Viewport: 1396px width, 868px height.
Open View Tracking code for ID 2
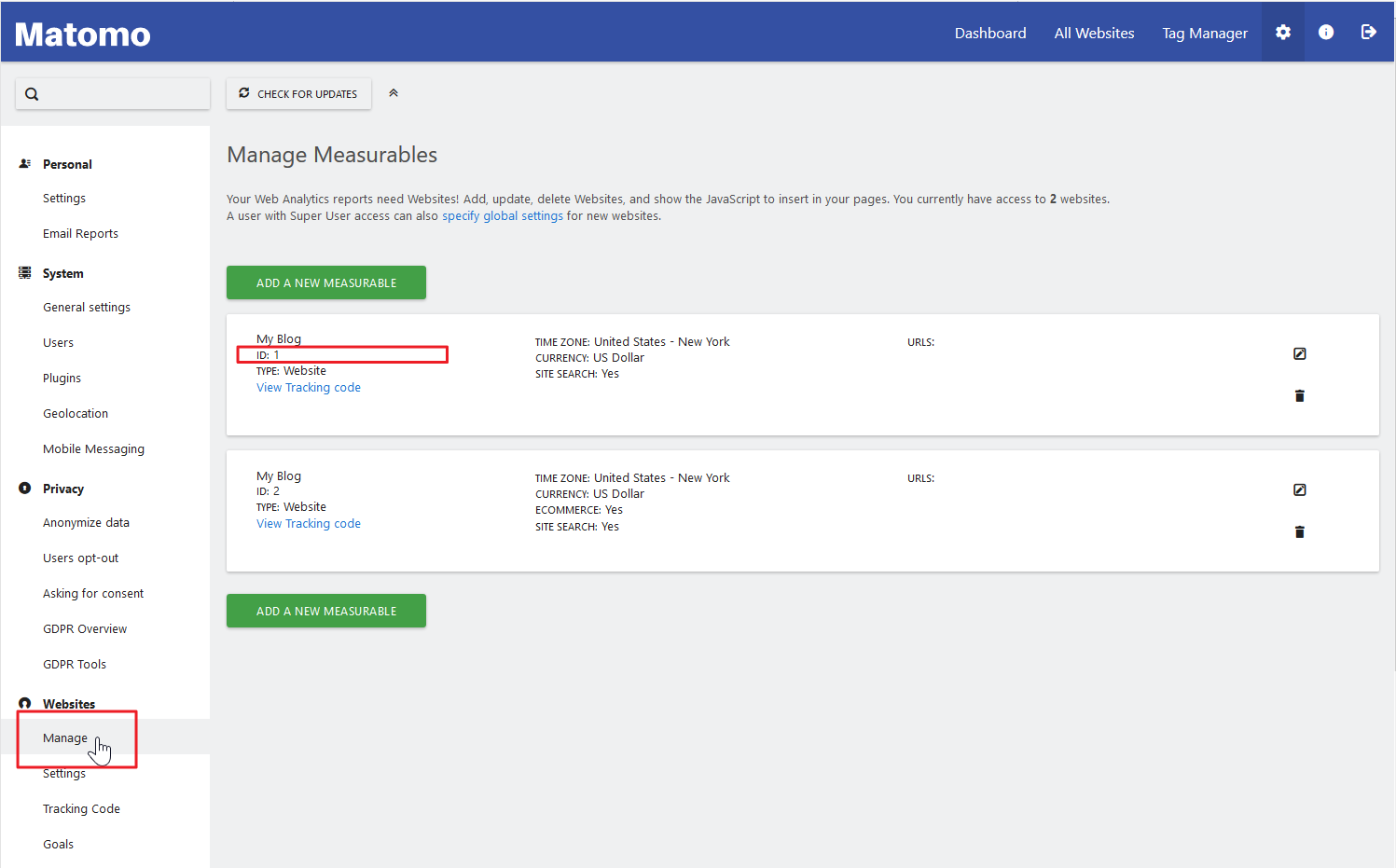(308, 524)
